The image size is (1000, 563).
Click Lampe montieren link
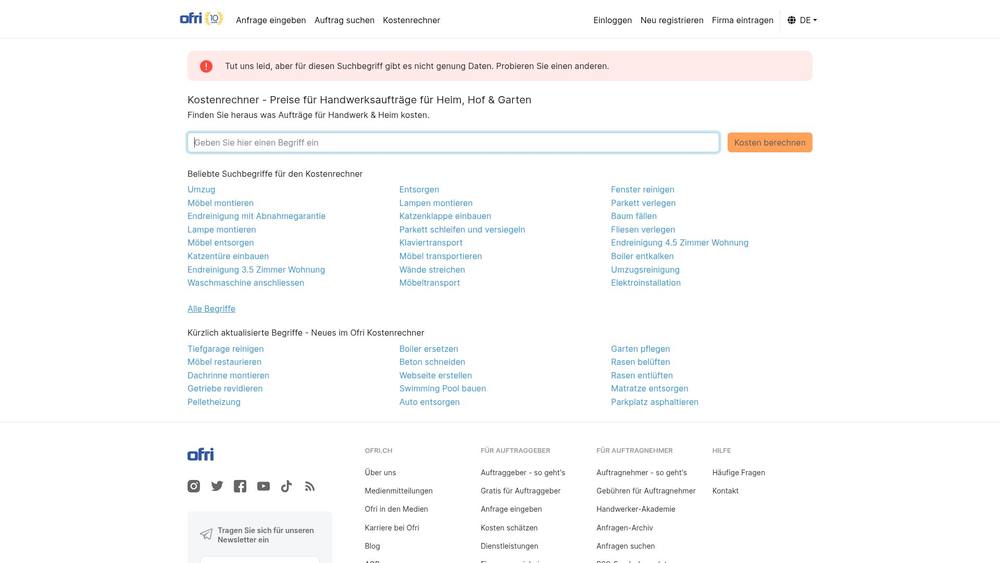[221, 230]
